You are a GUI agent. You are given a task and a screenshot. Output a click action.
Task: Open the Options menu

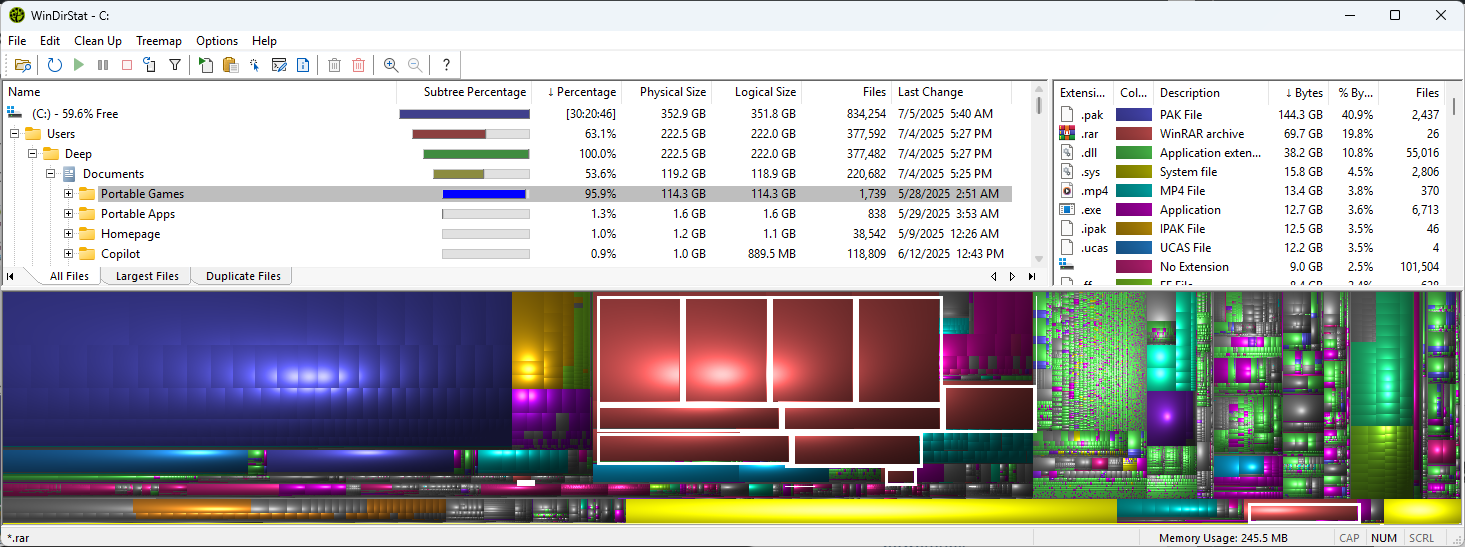point(217,41)
